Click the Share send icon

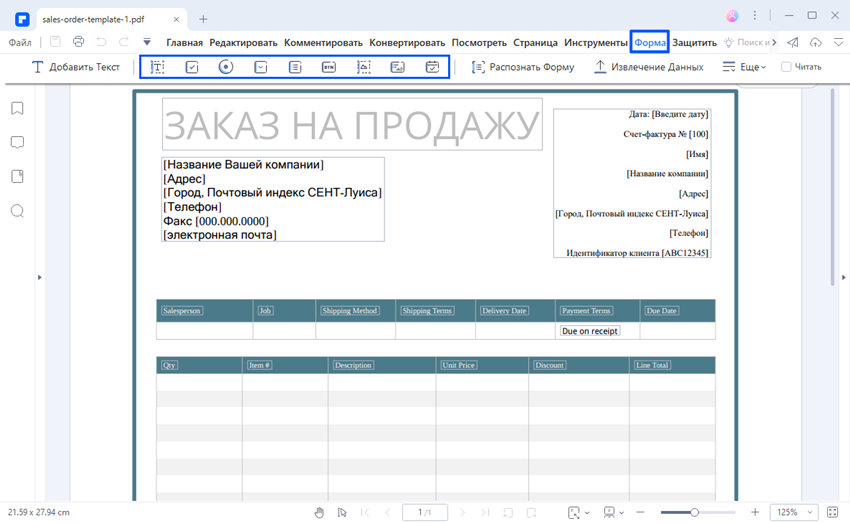click(793, 42)
